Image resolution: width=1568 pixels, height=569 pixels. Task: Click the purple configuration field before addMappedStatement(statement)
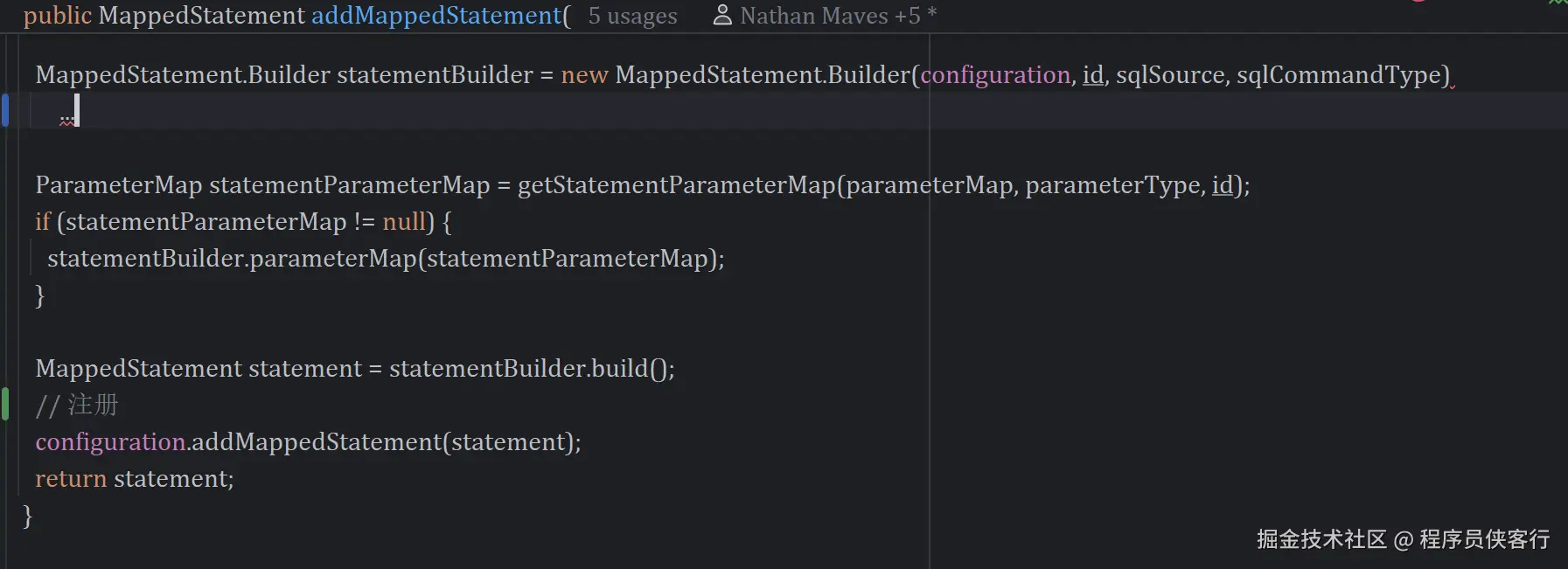click(x=110, y=442)
